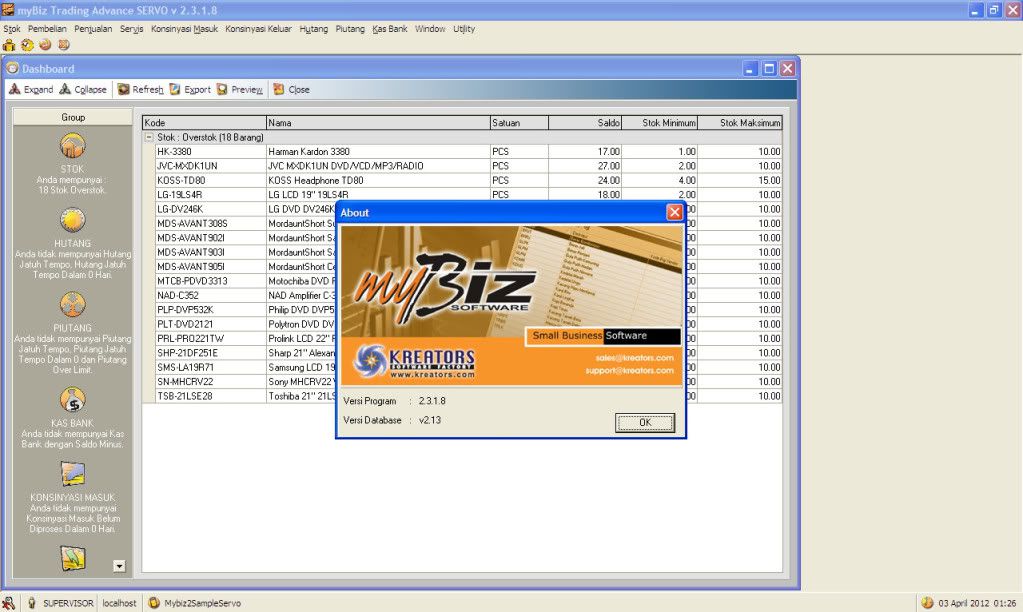The image size is (1023, 612).
Task: Select row PLP-DVP532K
Action: [x=245, y=309]
